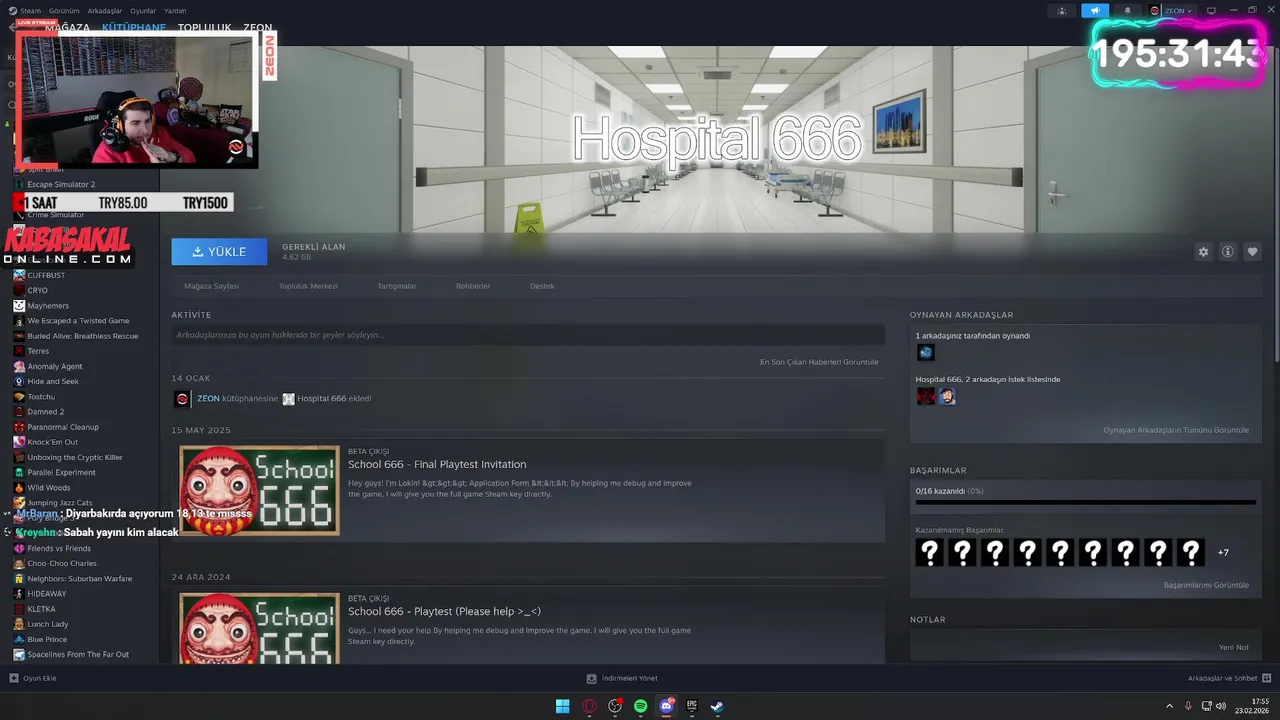Viewport: 1280px width, 720px height.
Task: Open game settings gear icon
Action: point(1203,252)
